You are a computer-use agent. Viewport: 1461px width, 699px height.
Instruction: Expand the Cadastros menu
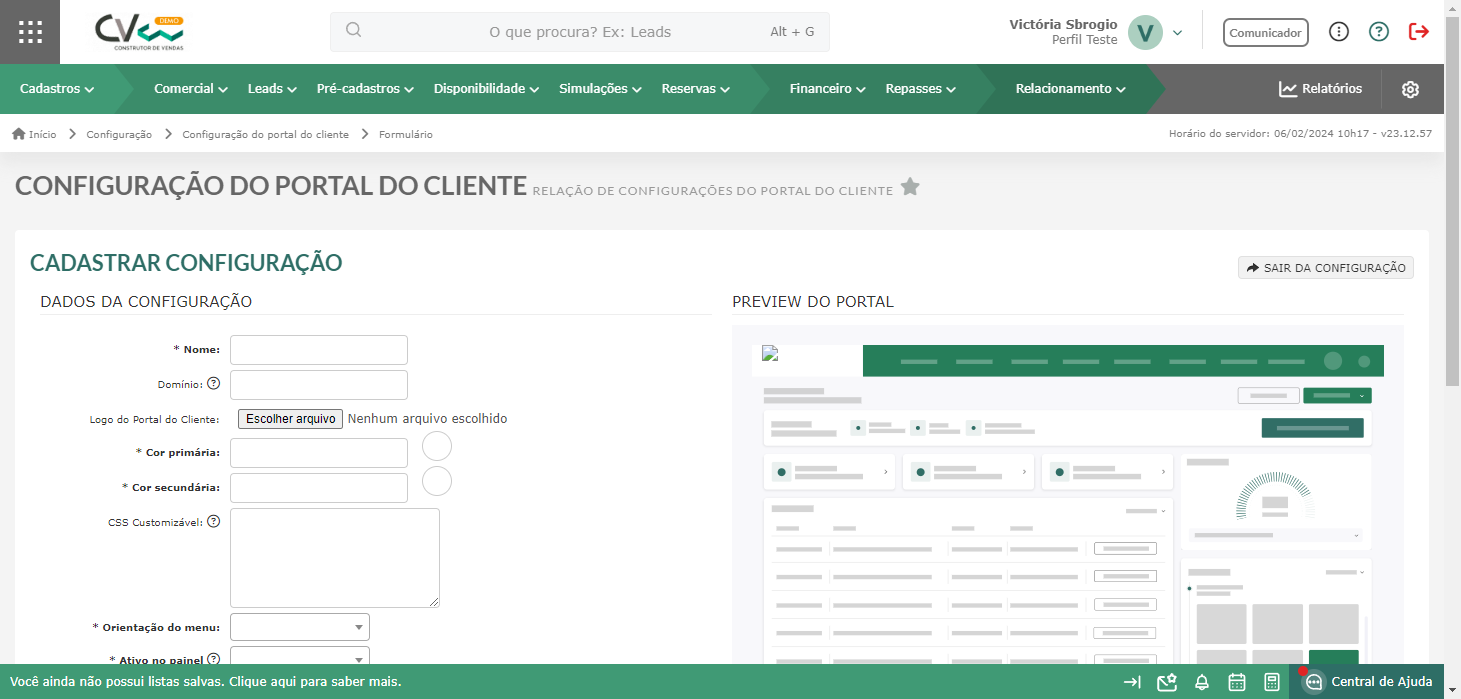(57, 89)
